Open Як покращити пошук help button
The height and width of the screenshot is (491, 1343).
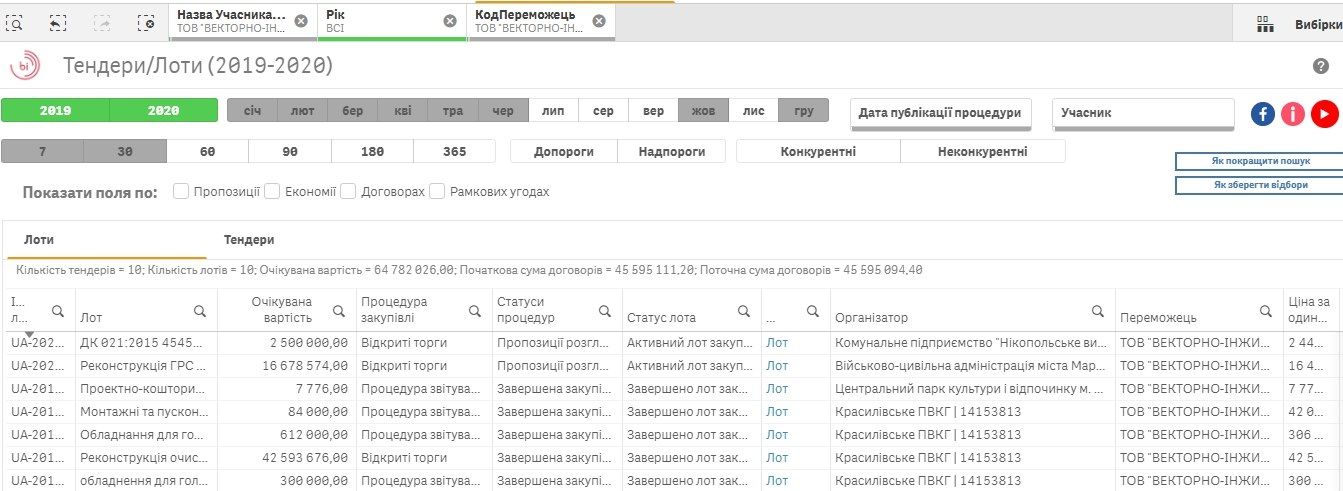coord(1261,161)
